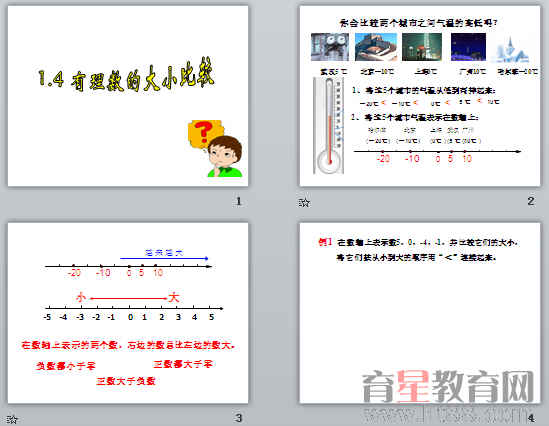Click the second city photo on slide 2
The height and width of the screenshot is (426, 549).
pyautogui.click(x=376, y=47)
